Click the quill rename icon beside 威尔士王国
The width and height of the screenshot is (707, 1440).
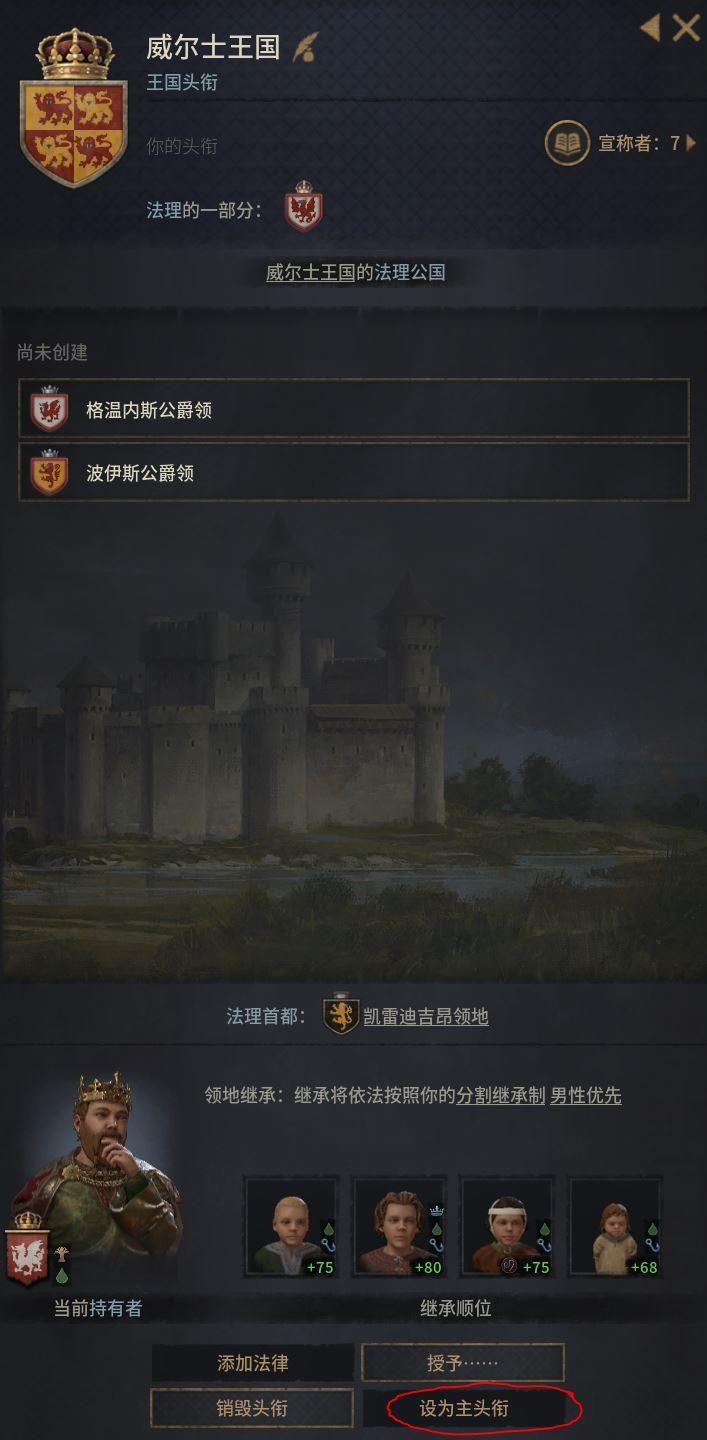305,48
